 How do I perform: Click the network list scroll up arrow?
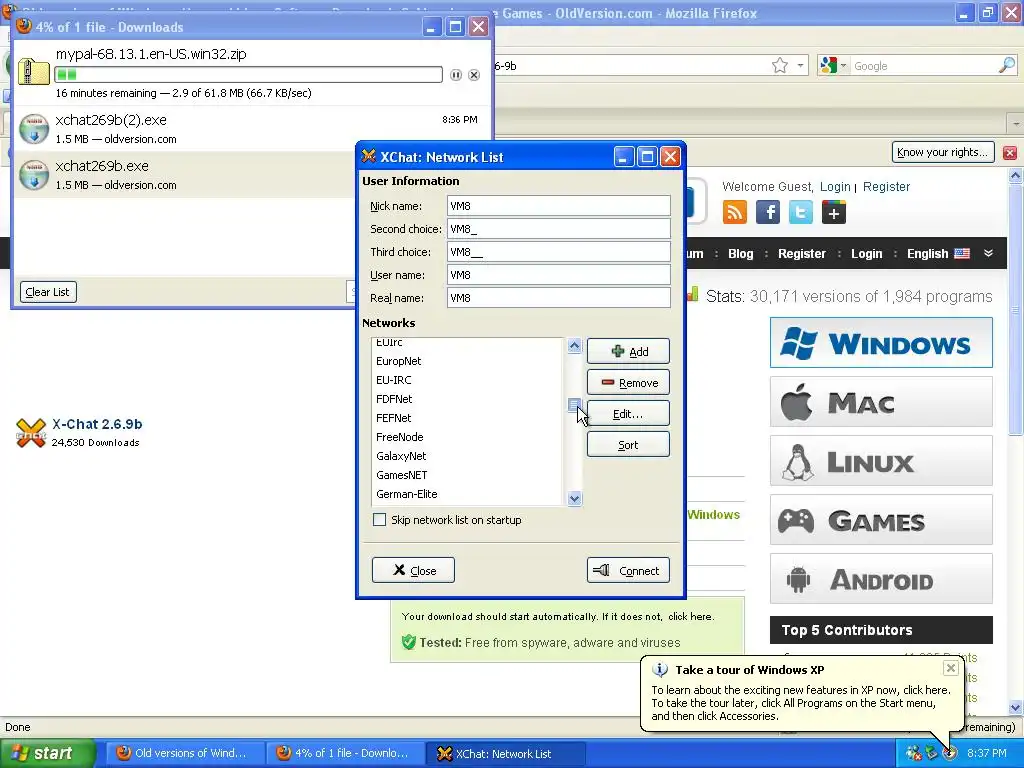coord(574,345)
